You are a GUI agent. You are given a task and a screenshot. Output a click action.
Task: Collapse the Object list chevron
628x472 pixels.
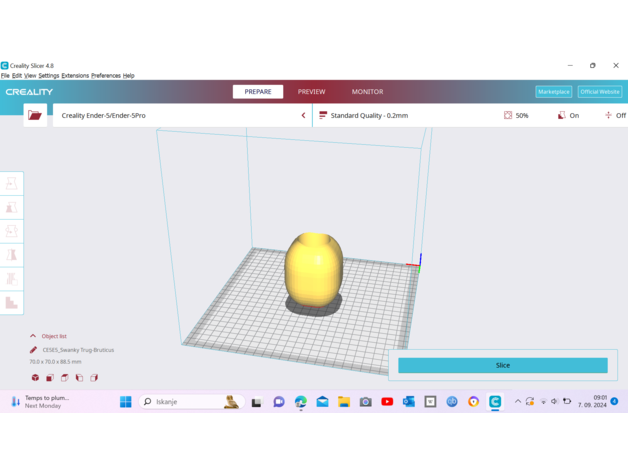tap(33, 336)
